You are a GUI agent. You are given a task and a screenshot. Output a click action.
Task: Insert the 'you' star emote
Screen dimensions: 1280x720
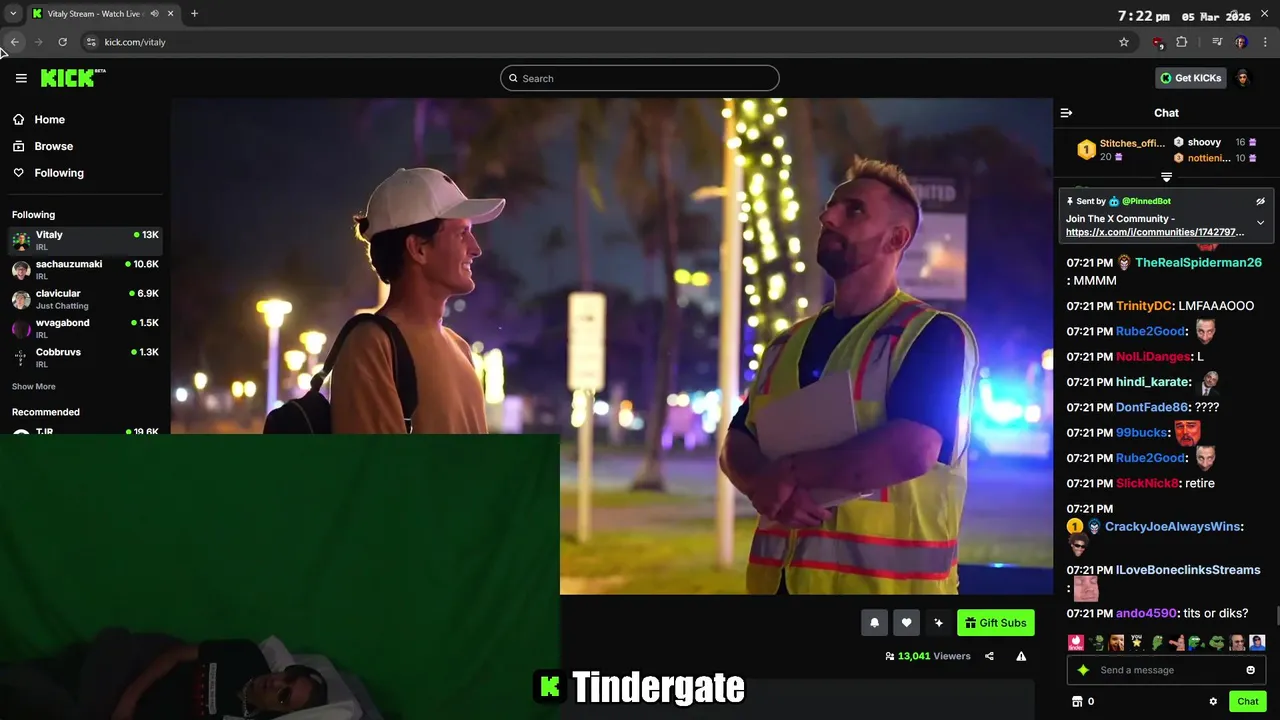(x=1136, y=643)
